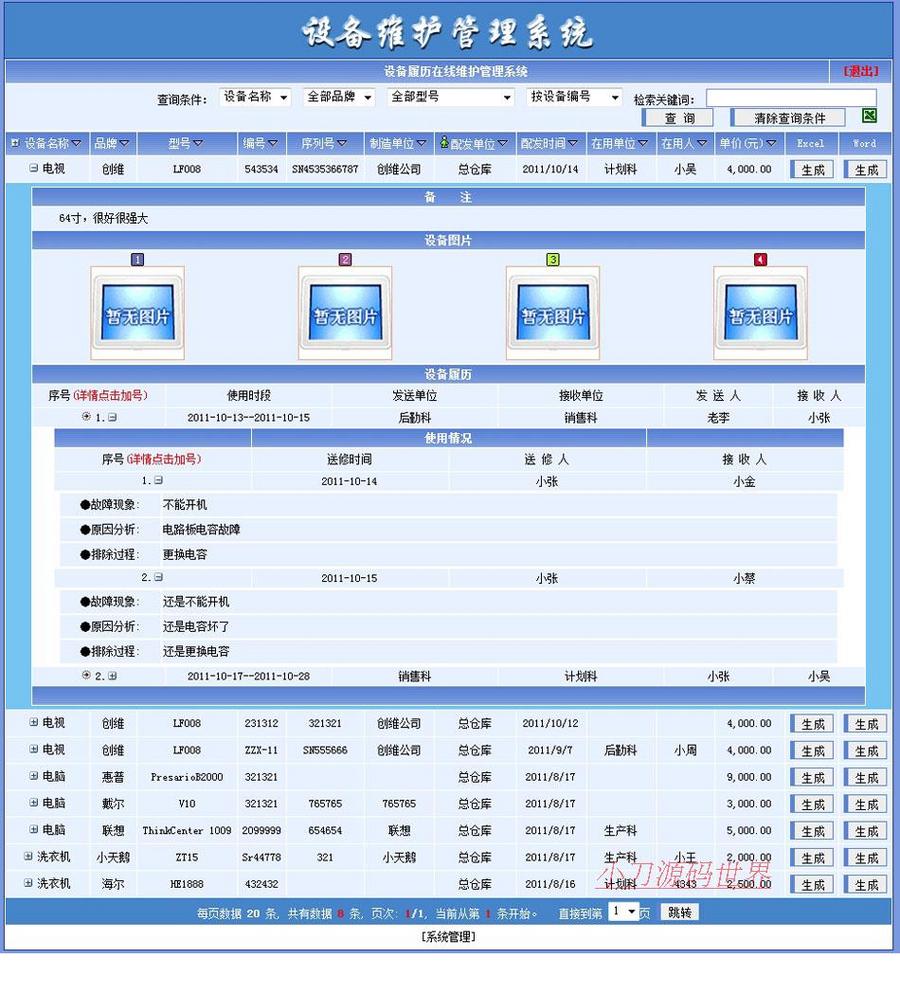The width and height of the screenshot is (900, 994).
Task: Generate Word for 电视 ZZX-11 row
Action: click(866, 751)
